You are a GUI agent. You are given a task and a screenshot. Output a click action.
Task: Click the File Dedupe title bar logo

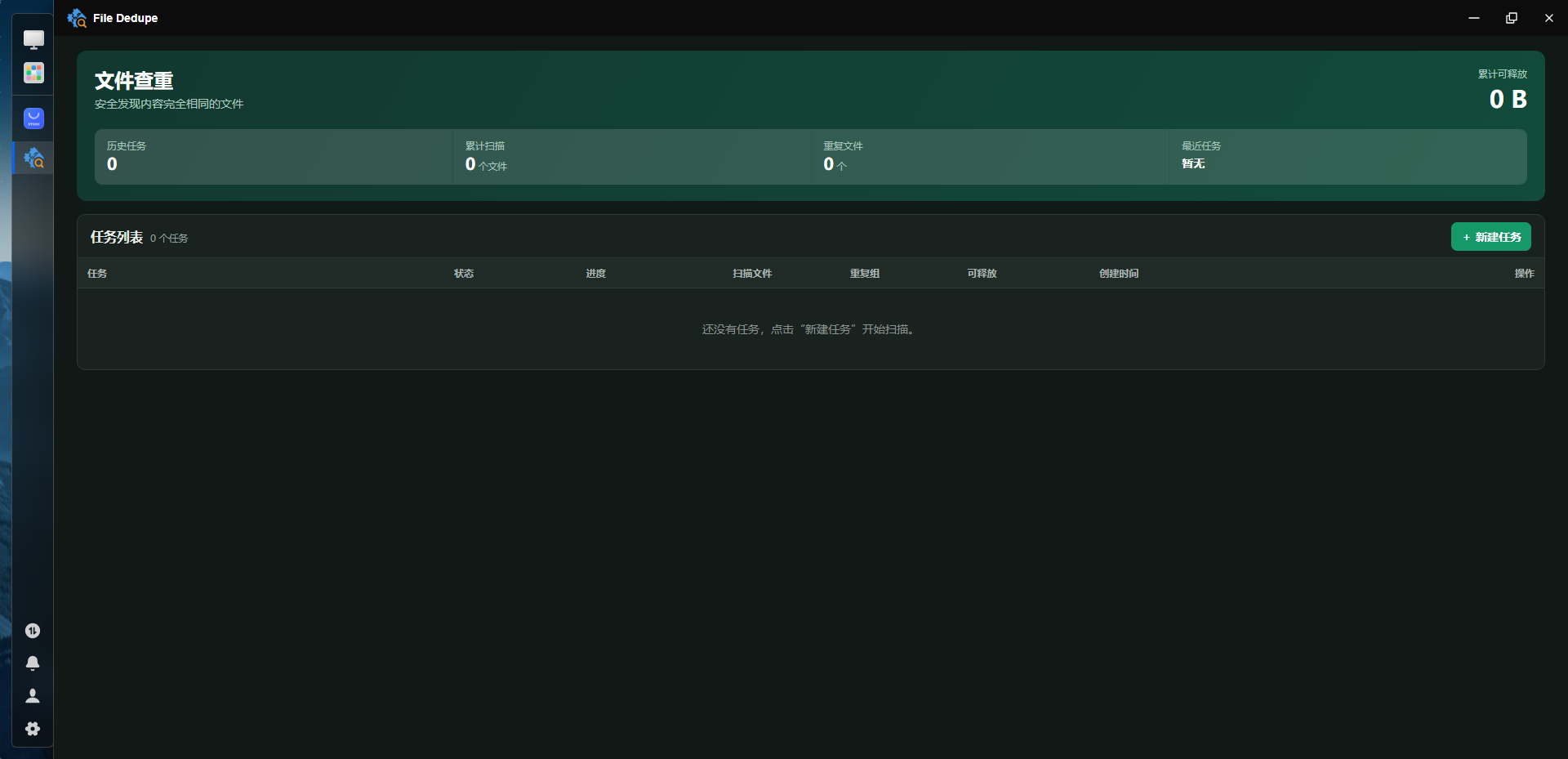77,18
